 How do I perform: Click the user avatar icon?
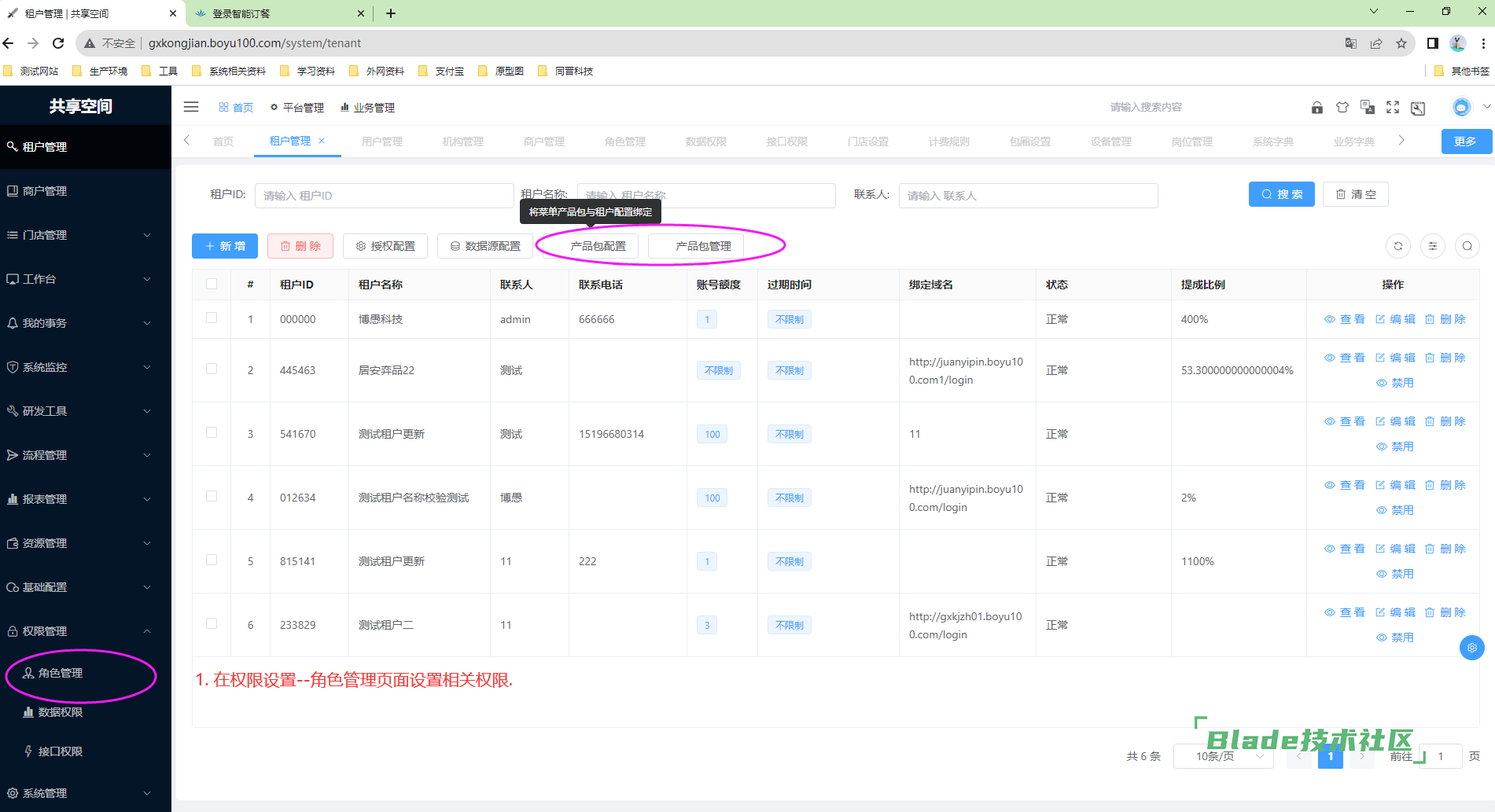1461,108
